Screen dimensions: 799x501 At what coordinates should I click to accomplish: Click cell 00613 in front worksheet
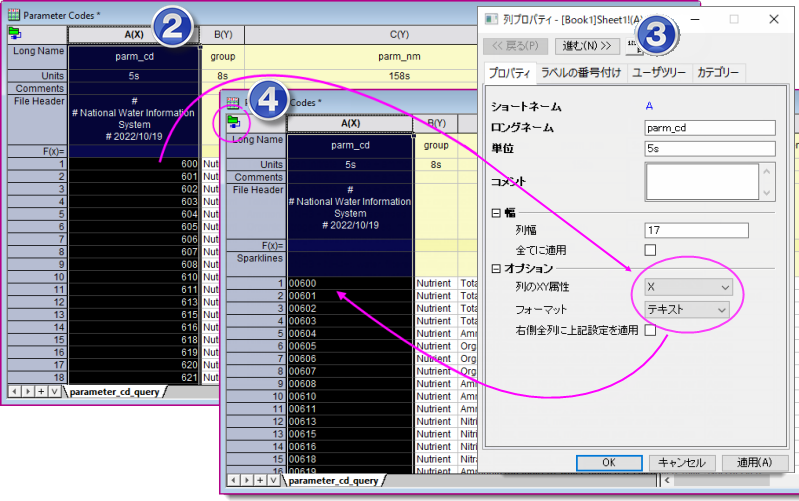(350, 421)
